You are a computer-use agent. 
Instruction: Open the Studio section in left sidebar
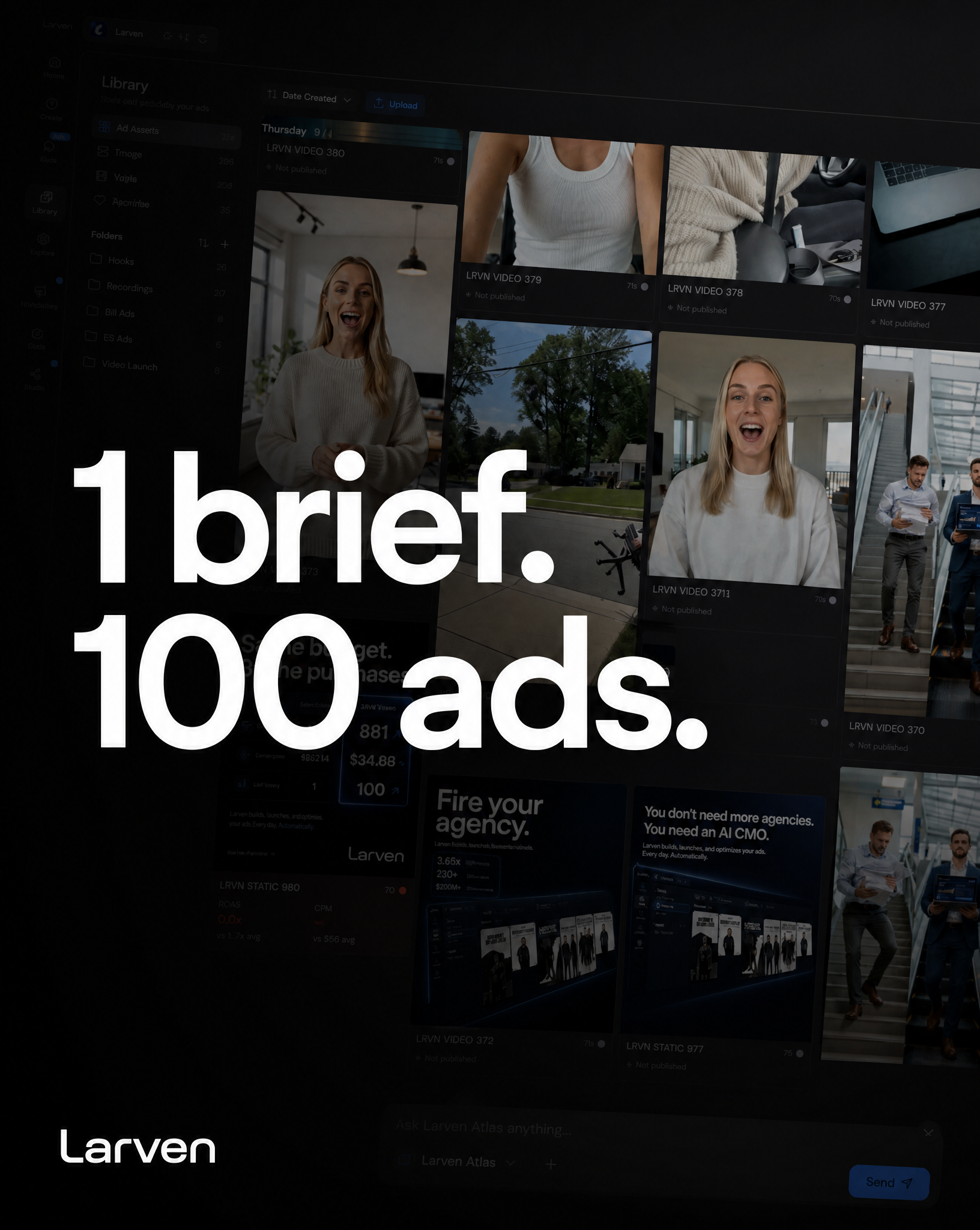pos(35,380)
